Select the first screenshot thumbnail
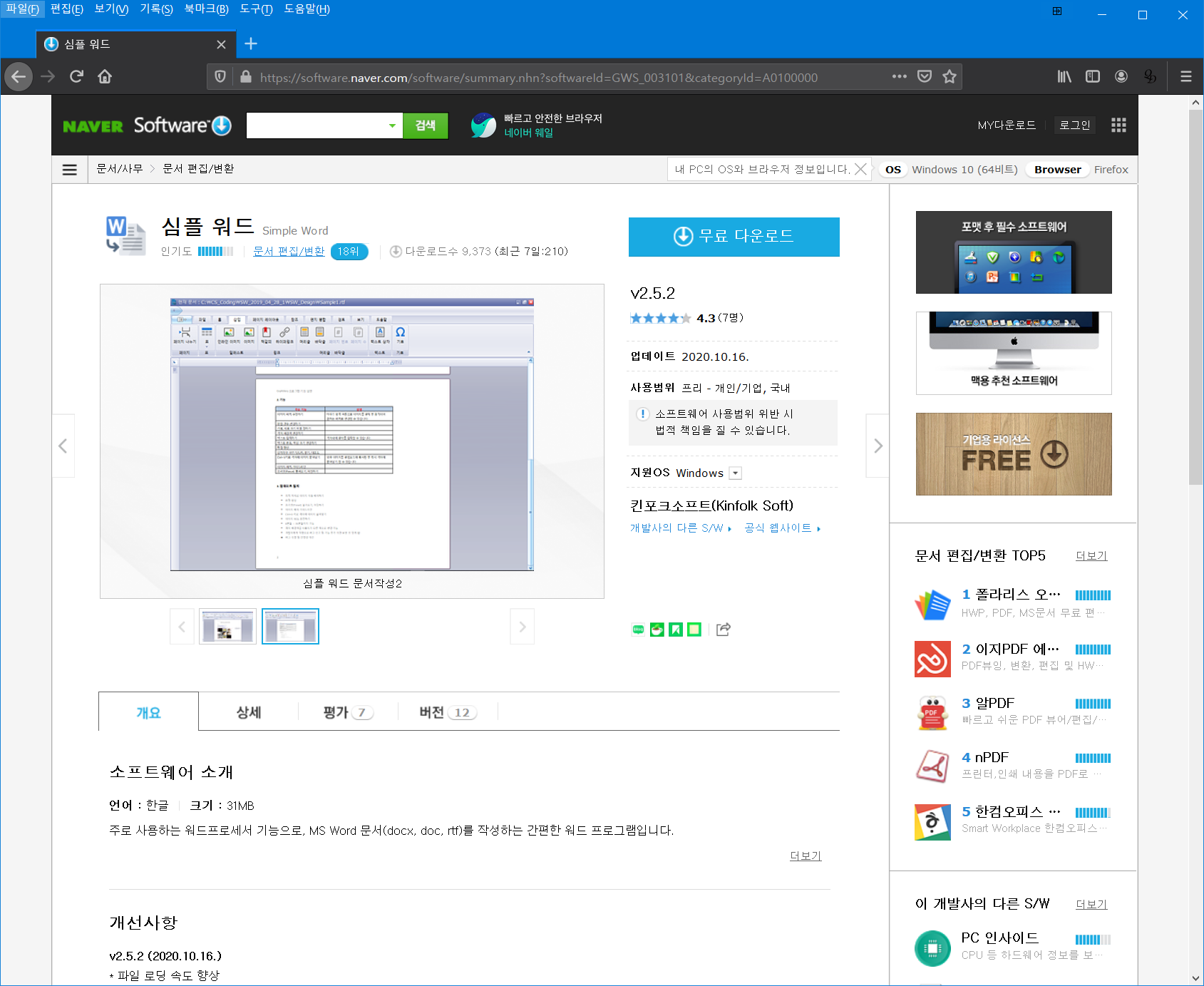Viewport: 1204px width, 986px height. [x=227, y=627]
